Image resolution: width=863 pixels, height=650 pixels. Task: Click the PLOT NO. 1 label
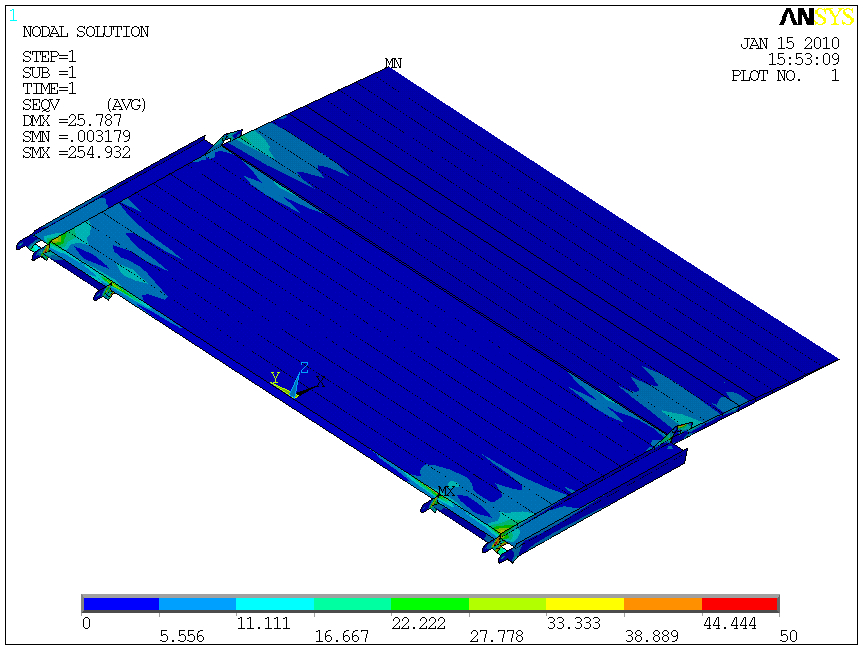point(785,75)
